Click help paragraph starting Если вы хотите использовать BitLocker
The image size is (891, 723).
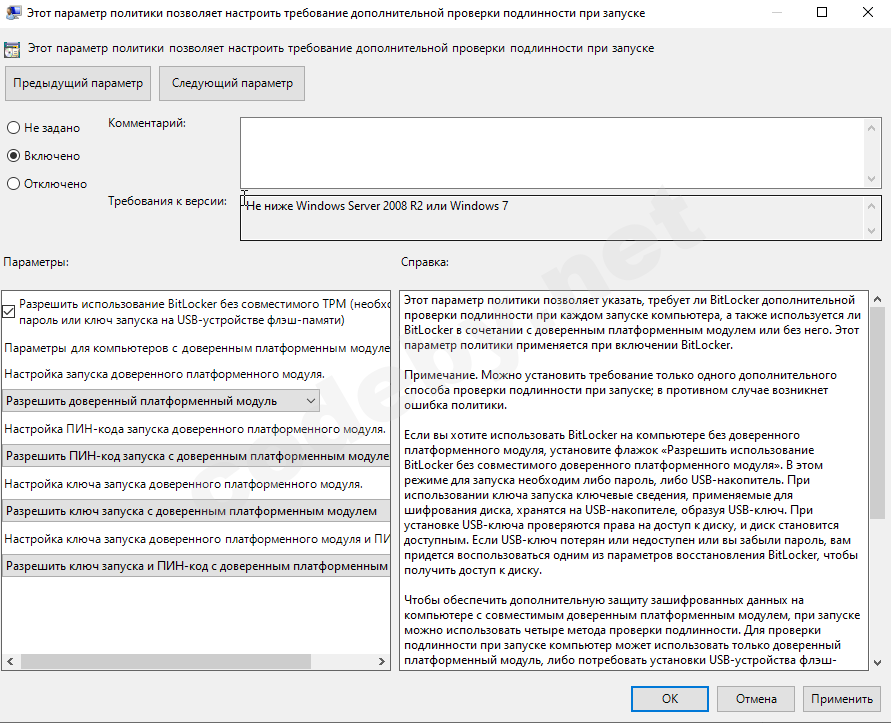click(631, 502)
